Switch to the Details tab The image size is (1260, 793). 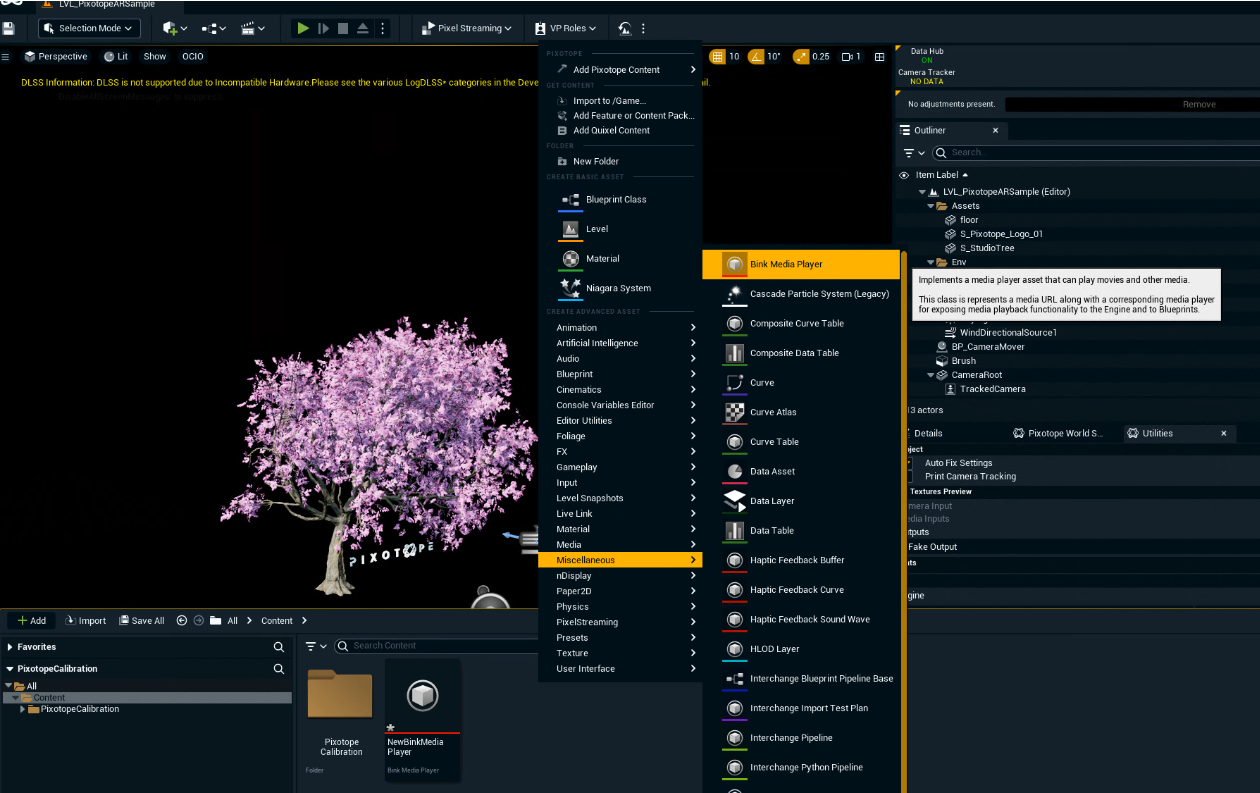pos(927,433)
